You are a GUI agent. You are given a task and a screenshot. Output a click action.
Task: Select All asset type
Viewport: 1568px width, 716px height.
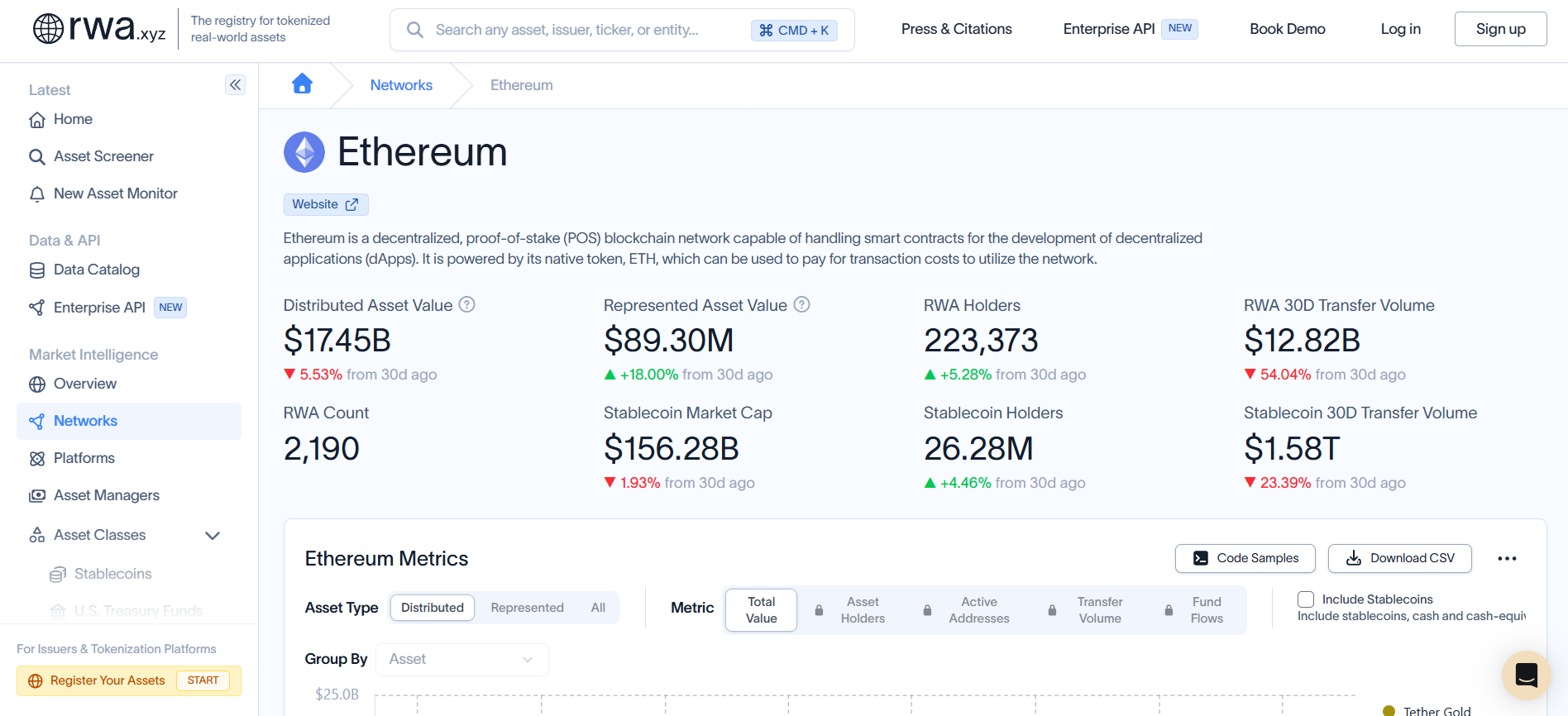click(x=598, y=608)
